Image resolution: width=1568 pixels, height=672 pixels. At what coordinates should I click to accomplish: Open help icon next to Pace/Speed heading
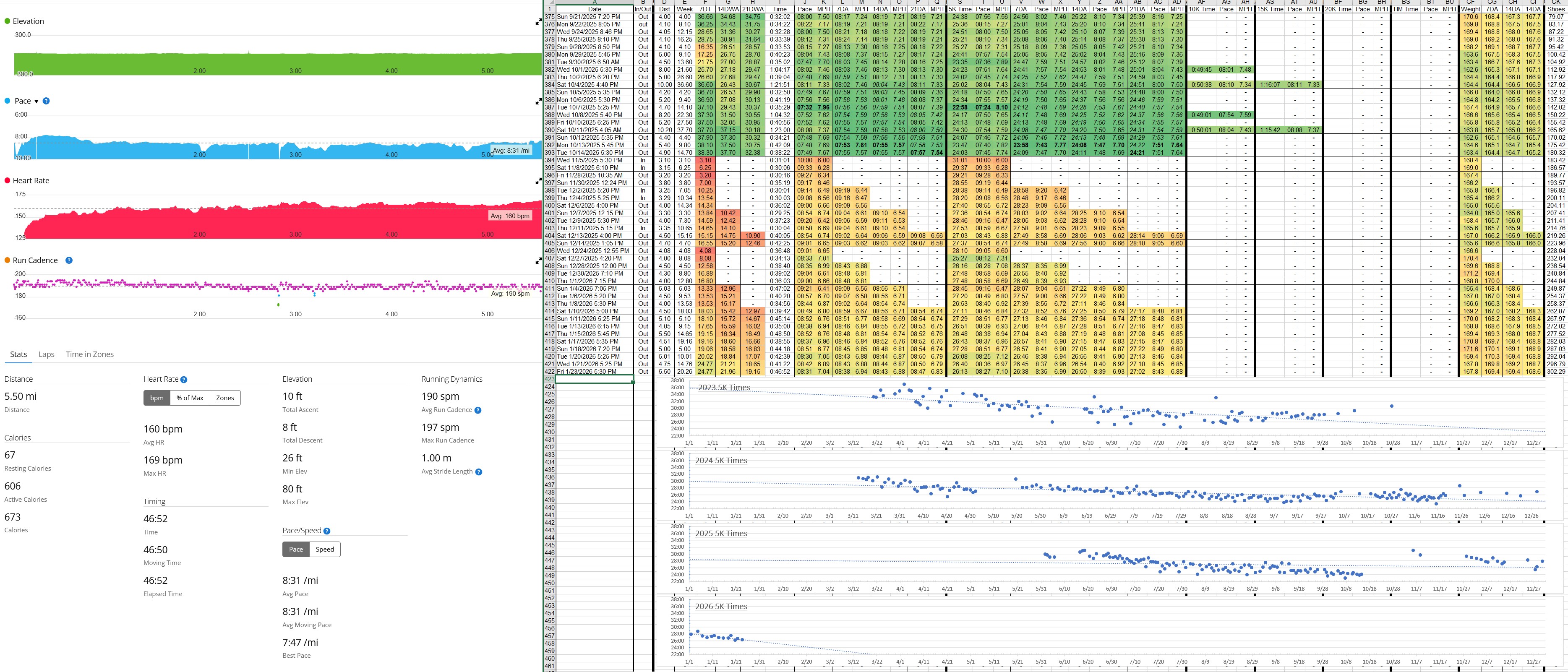coord(327,531)
